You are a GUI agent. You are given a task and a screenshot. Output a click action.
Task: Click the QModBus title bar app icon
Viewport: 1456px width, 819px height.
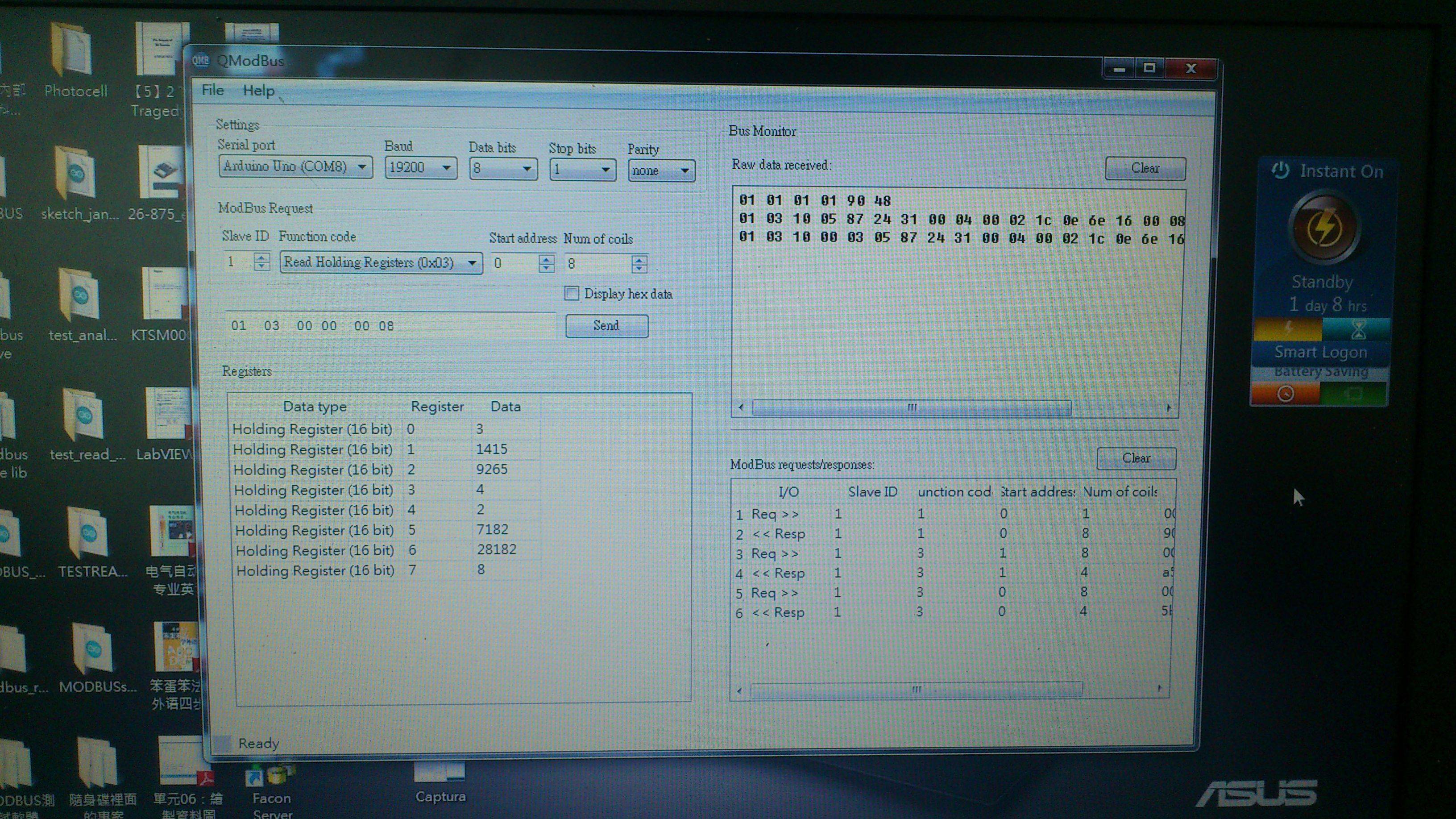[x=201, y=61]
